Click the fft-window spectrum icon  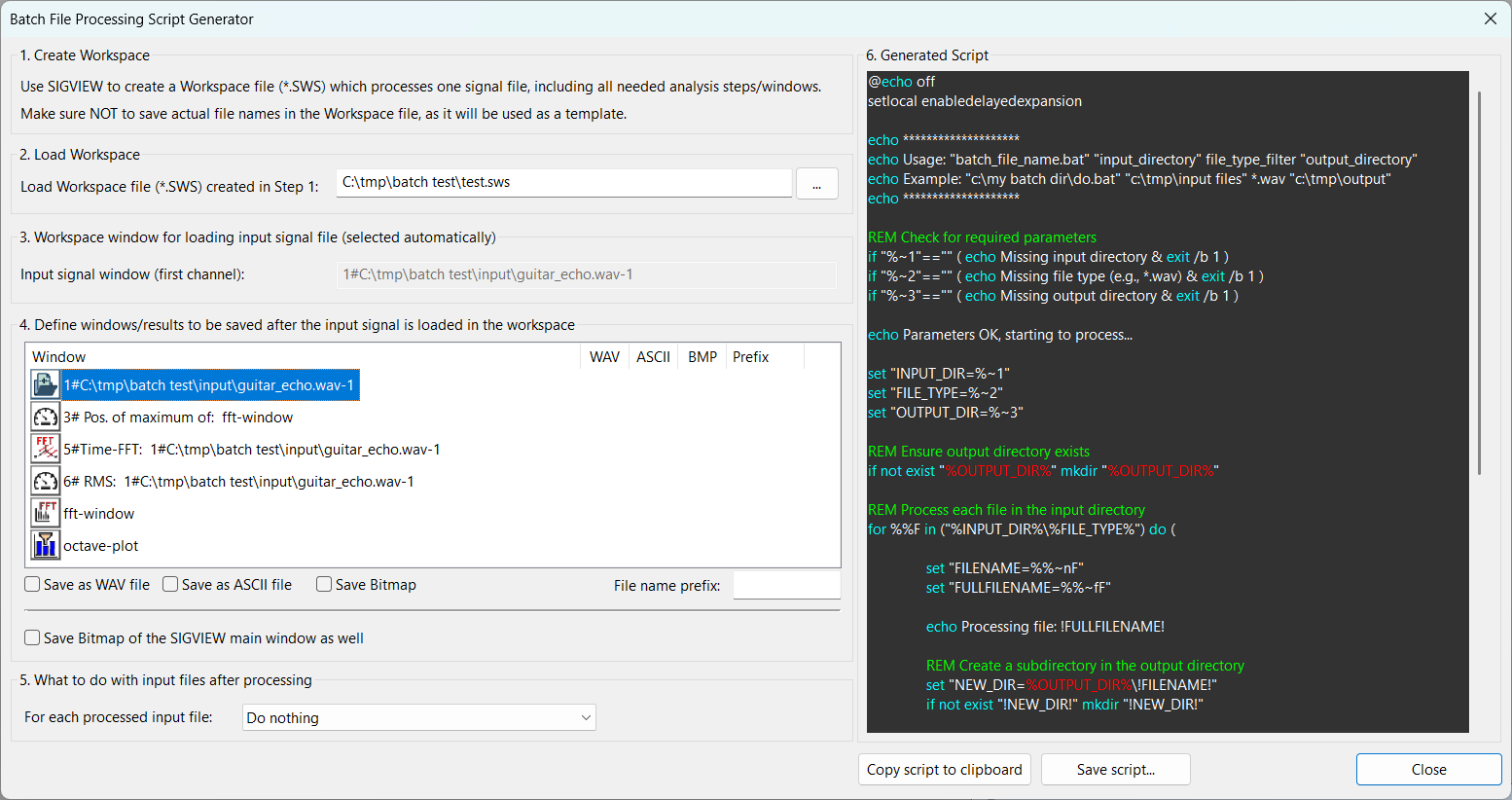pos(45,514)
